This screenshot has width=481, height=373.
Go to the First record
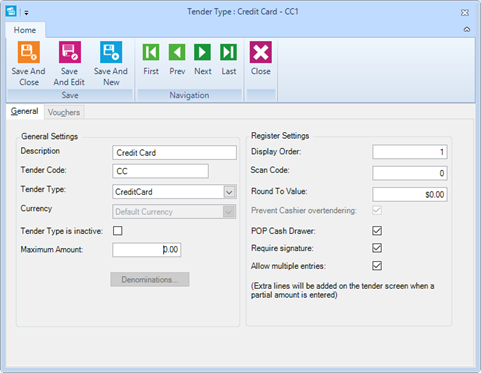(x=151, y=52)
